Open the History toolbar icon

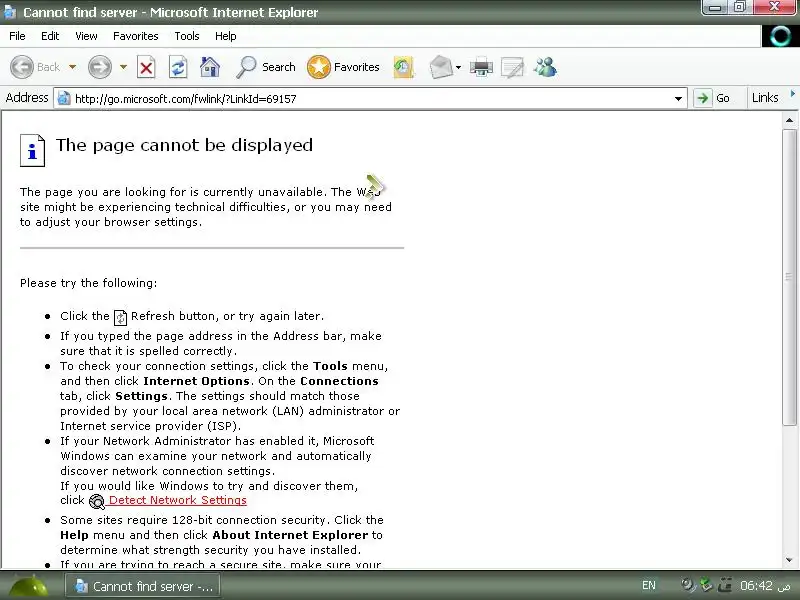coord(403,67)
